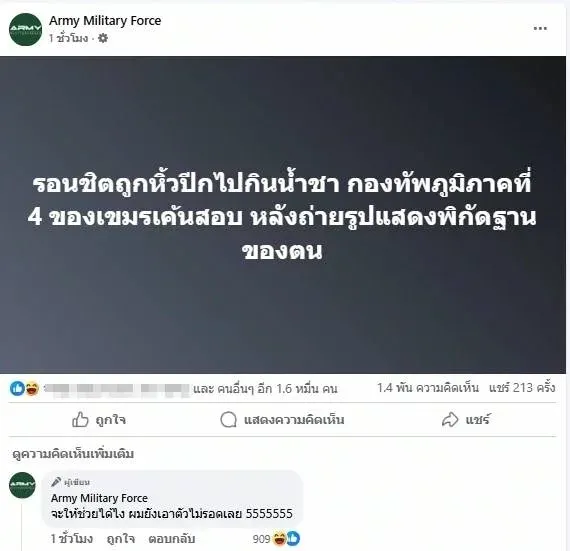Screen dimensions: 570x551
Task: Open the dark text post image
Action: pos(283,214)
